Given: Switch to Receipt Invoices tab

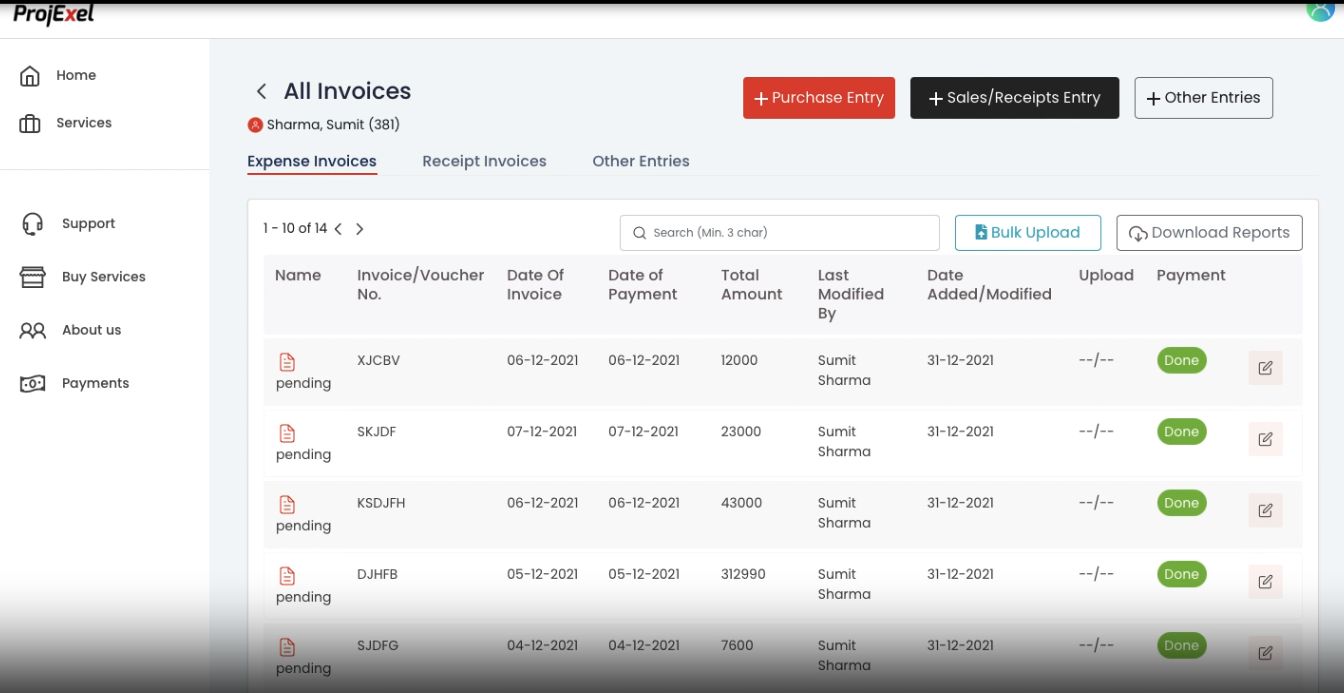Looking at the screenshot, I should (x=484, y=161).
